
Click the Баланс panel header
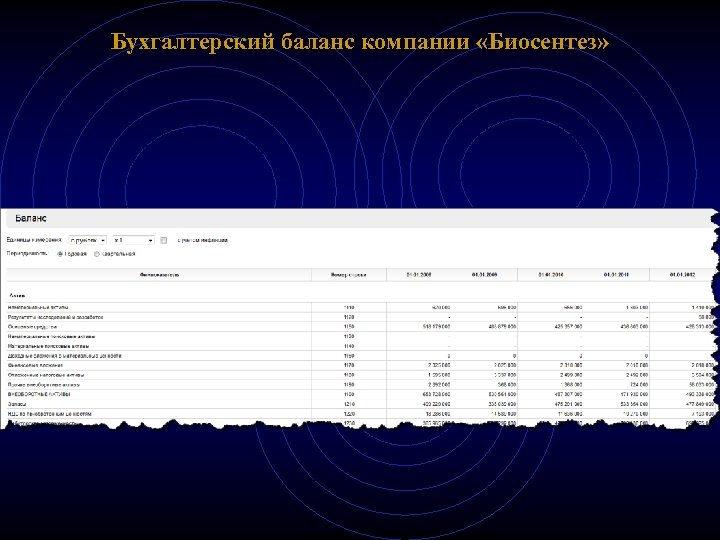[360, 219]
